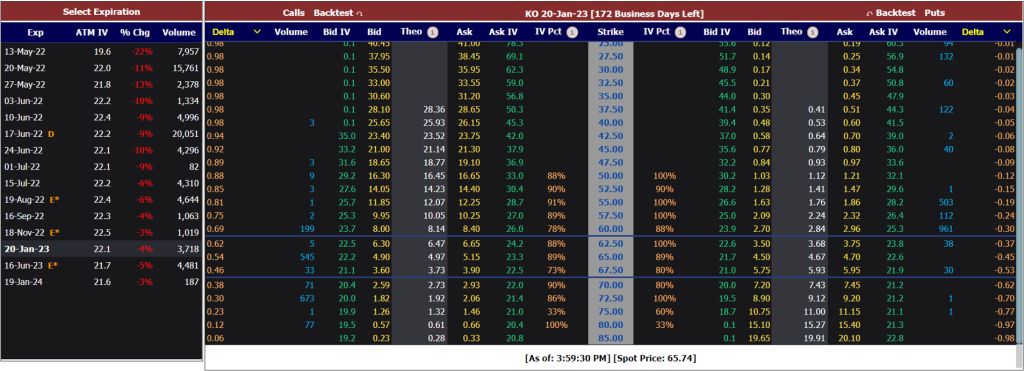Click the 65.00 strike cell
Image resolution: width=1024 pixels, height=371 pixels.
(x=611, y=257)
